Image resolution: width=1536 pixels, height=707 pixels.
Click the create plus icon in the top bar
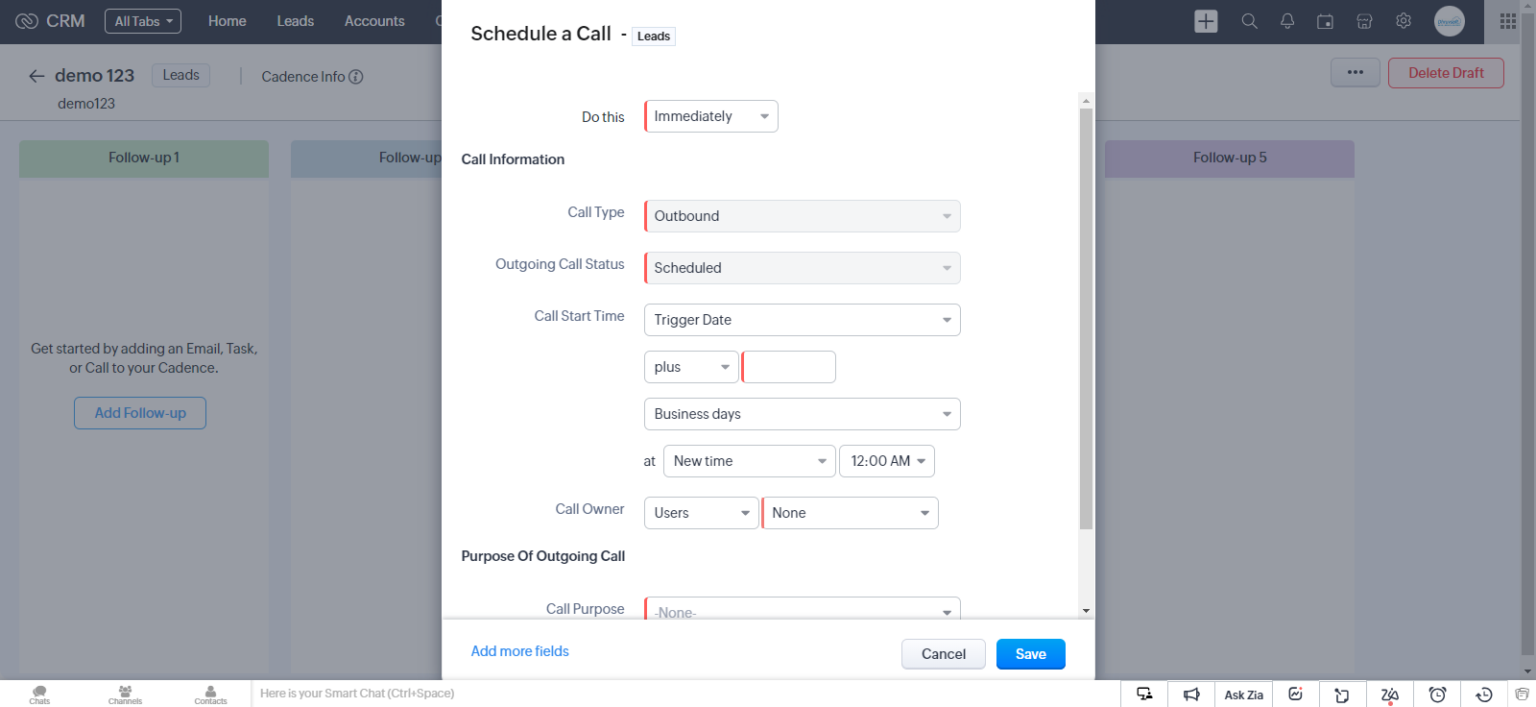[x=1205, y=20]
